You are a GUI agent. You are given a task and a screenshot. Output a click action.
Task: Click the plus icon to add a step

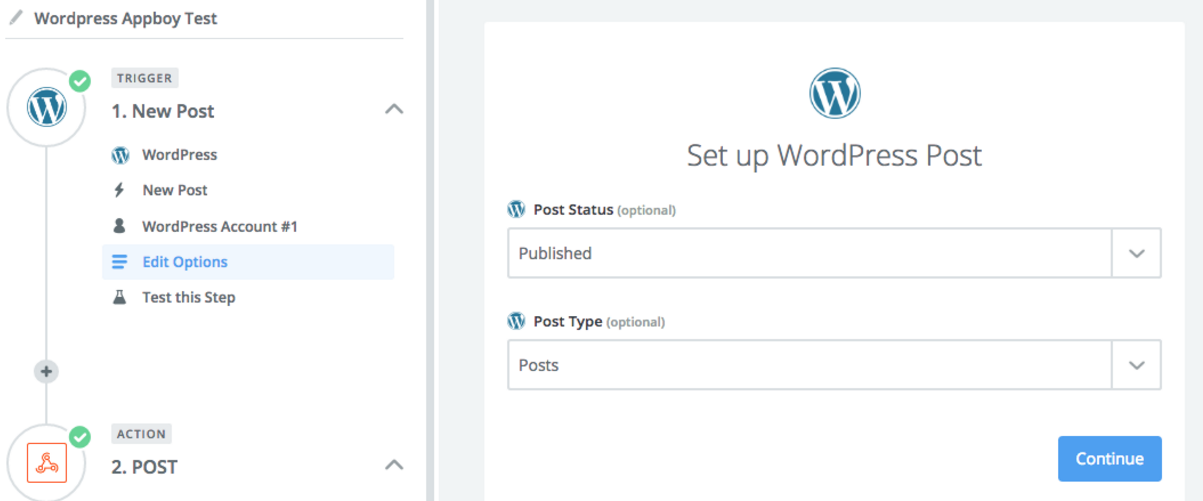pyautogui.click(x=46, y=371)
